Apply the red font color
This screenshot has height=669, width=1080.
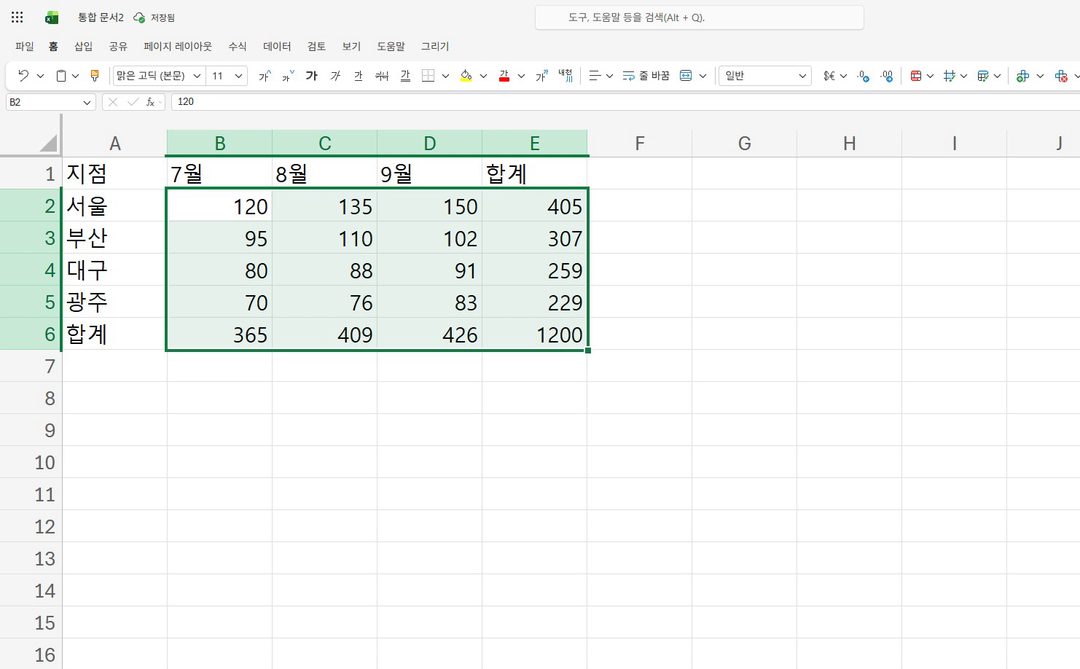coord(504,76)
